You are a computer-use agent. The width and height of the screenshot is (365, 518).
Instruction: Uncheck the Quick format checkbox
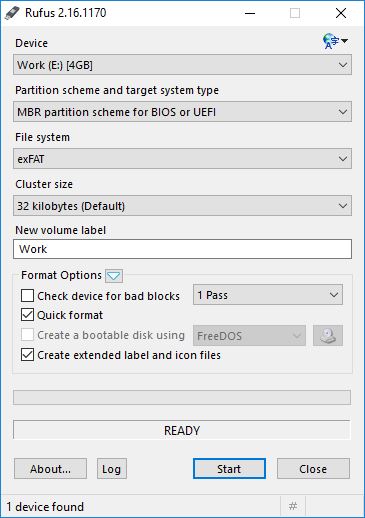(27, 315)
